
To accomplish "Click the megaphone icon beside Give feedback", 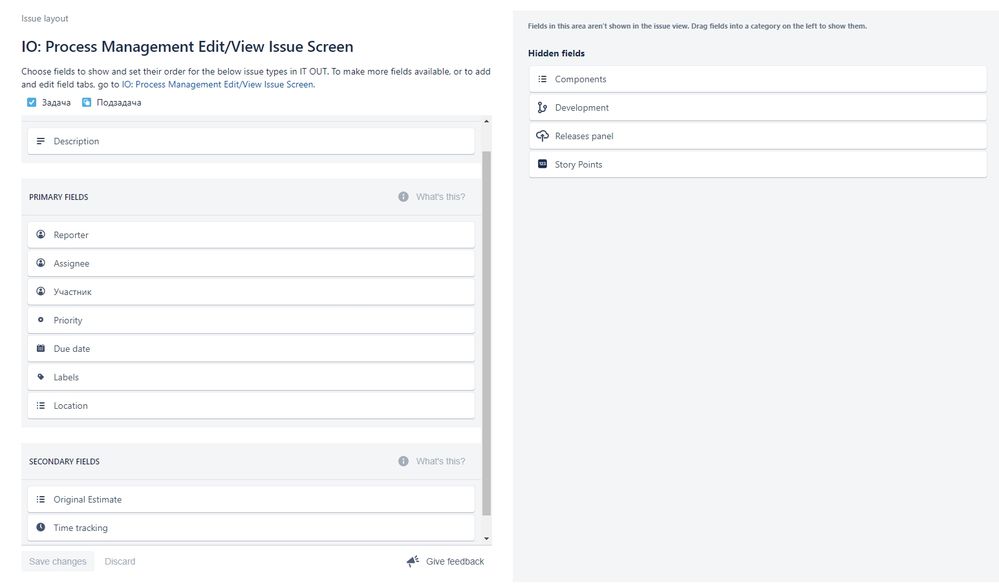I will 411,561.
